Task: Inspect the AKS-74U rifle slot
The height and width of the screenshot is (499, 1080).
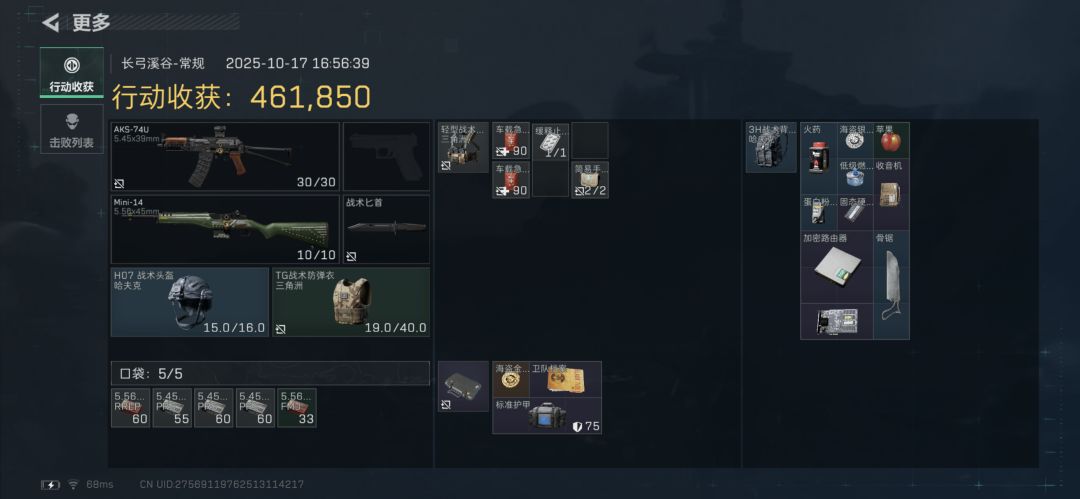Action: [x=225, y=156]
